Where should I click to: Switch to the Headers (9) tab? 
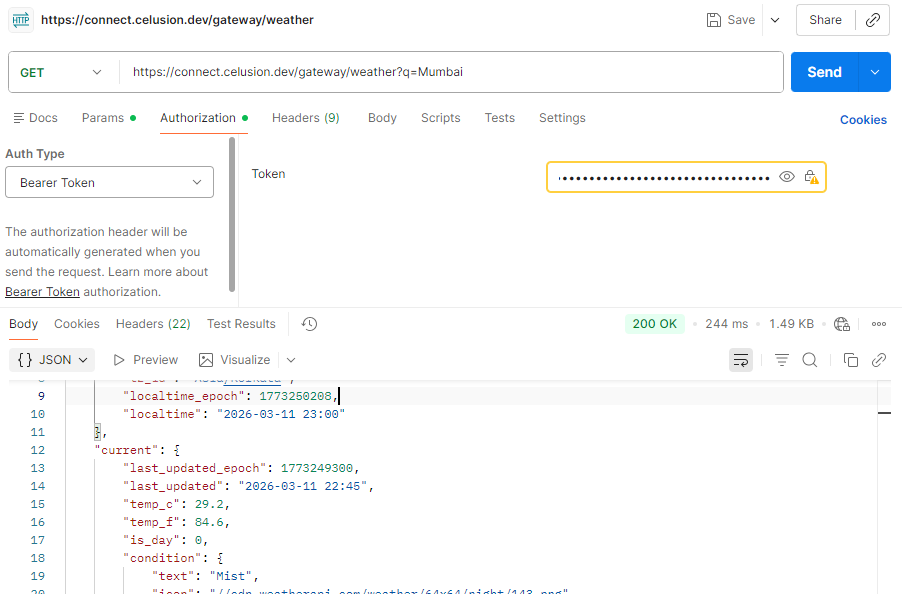[x=305, y=117]
